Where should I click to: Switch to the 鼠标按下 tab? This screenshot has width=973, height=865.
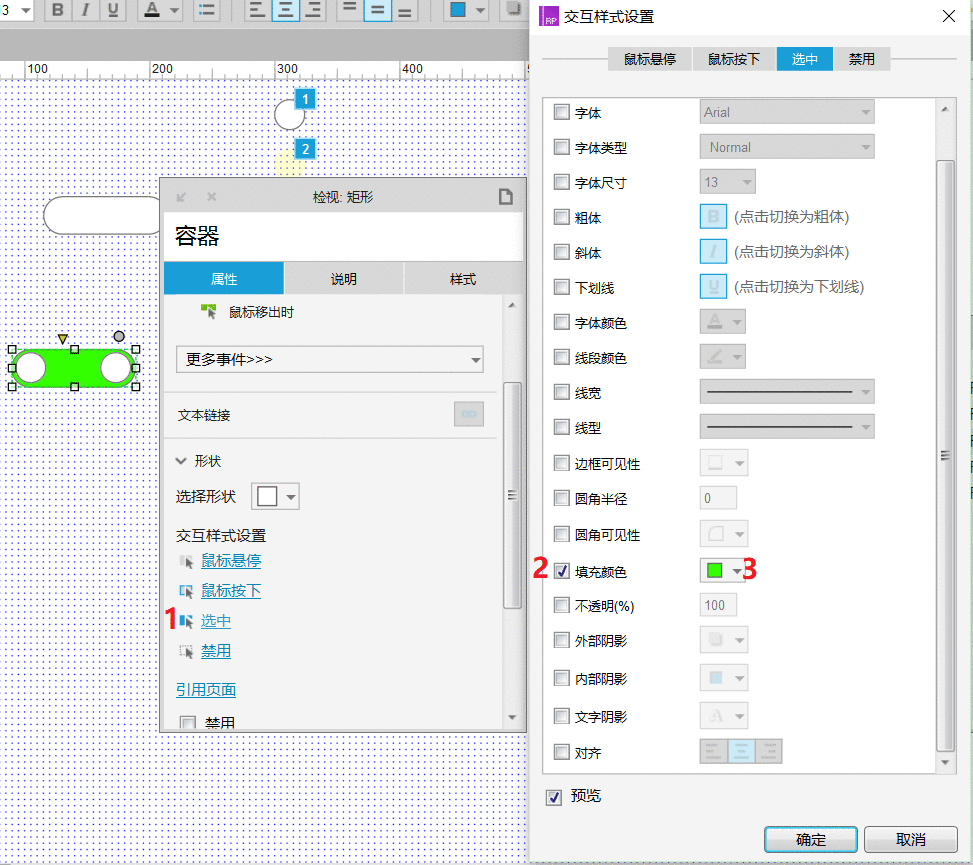click(734, 59)
